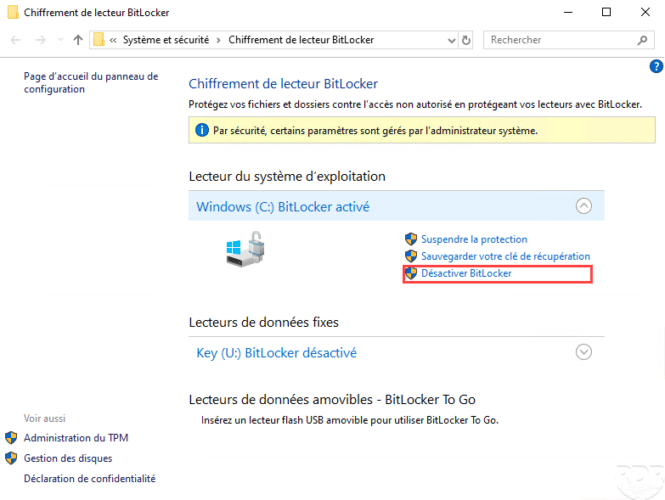Open Sauvegarder votre clé de récupération
The height and width of the screenshot is (500, 665).
click(506, 256)
